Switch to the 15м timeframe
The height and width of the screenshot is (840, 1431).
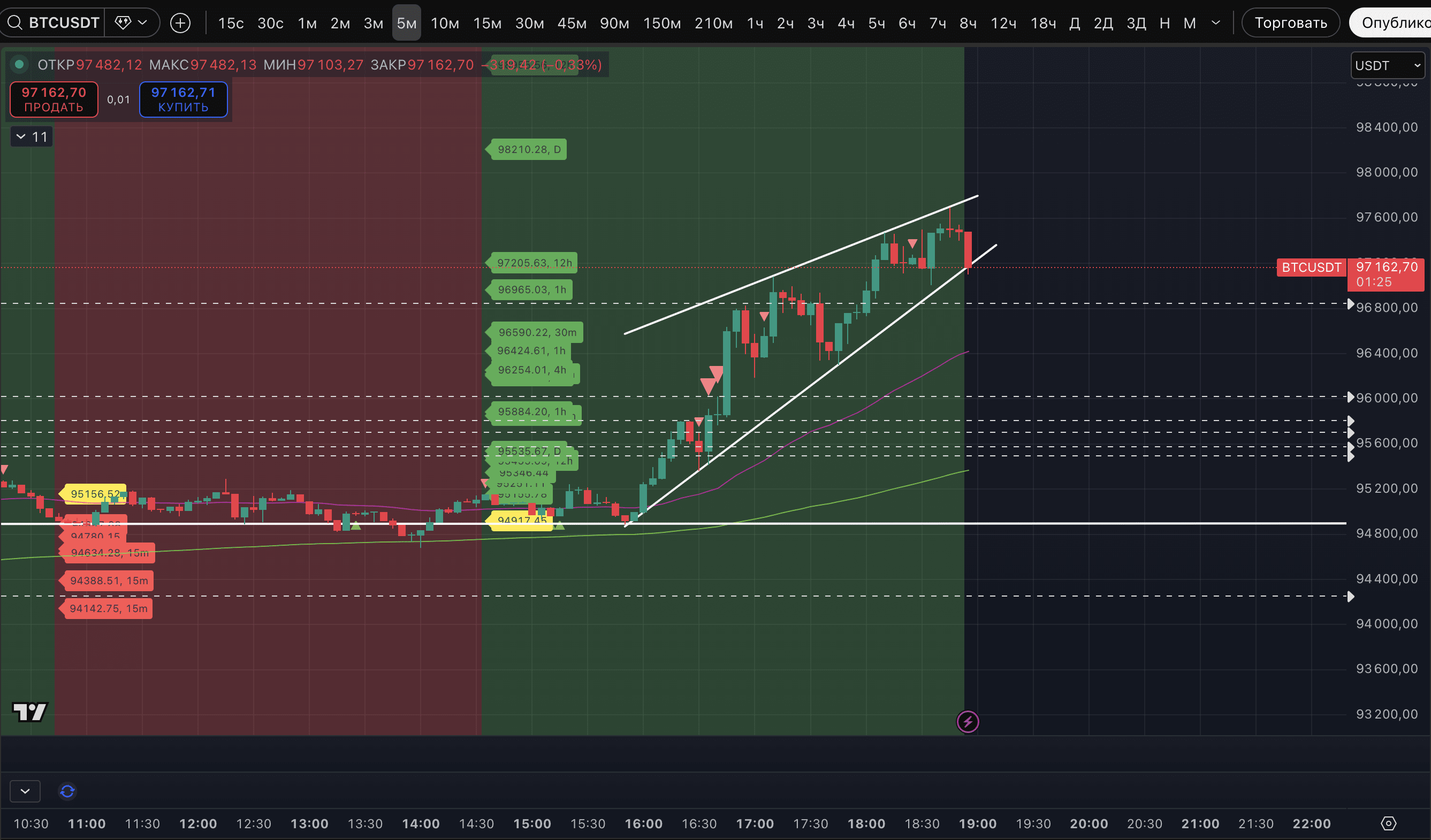486,23
